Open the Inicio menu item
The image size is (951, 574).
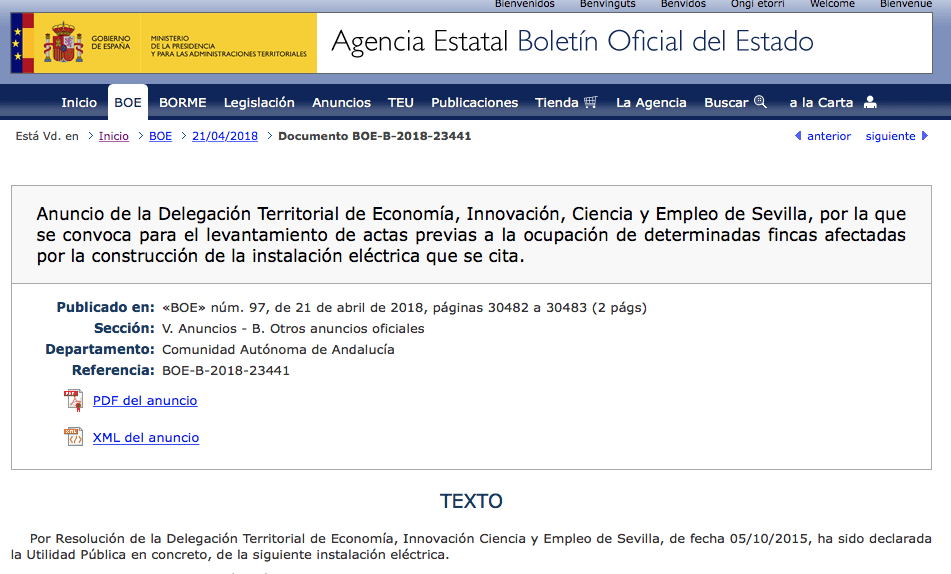click(79, 103)
